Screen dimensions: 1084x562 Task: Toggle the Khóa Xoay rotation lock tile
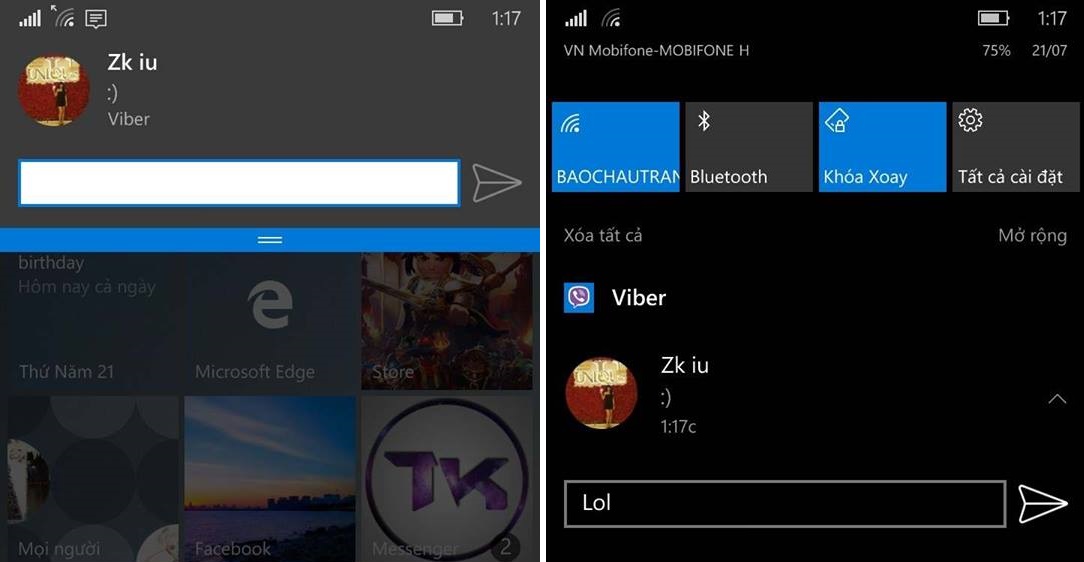pos(882,147)
